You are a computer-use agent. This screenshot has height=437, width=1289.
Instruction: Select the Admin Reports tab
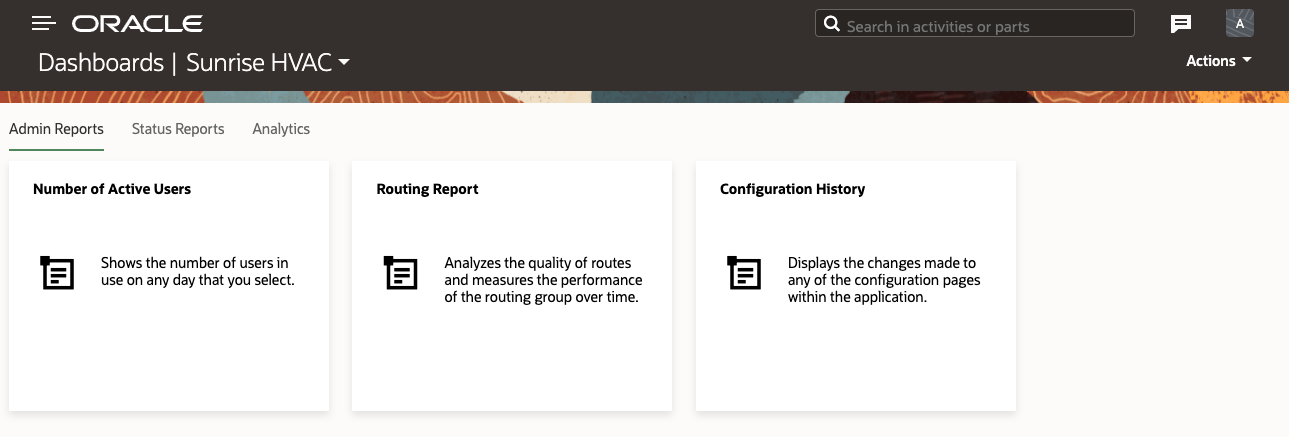[x=56, y=129]
